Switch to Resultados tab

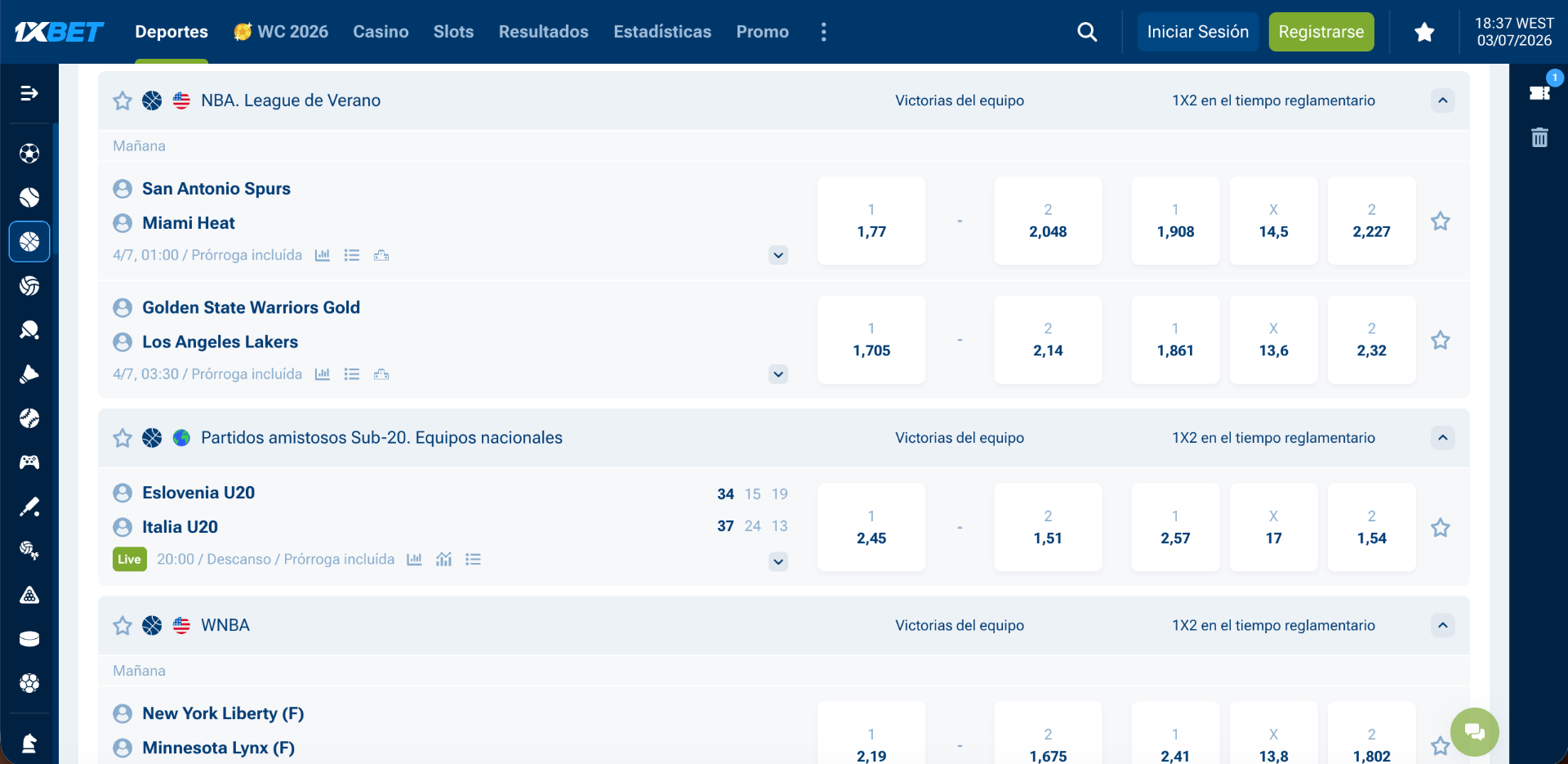click(543, 32)
